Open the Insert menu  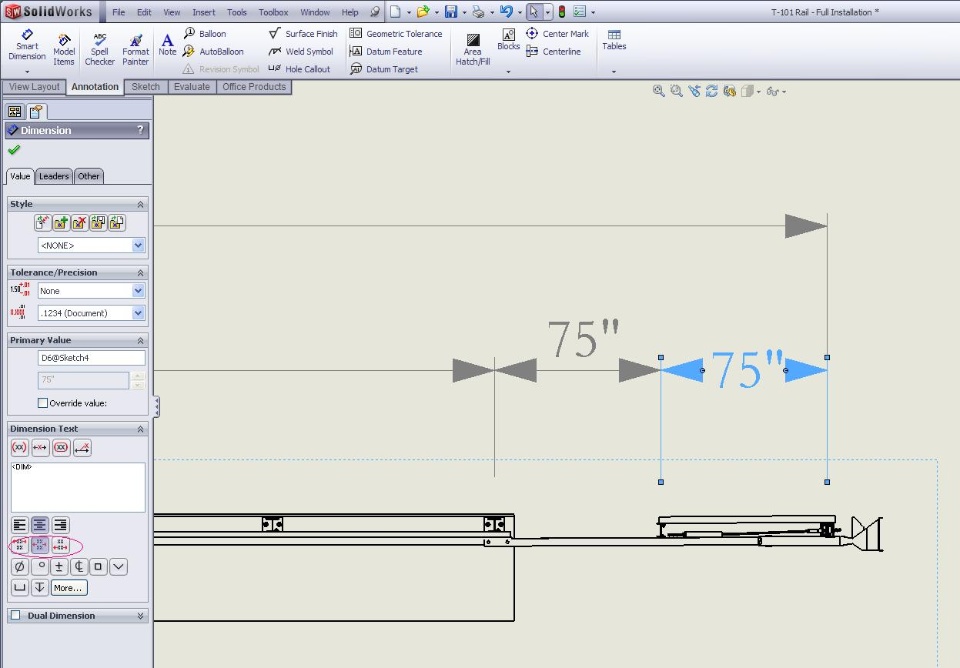(204, 12)
